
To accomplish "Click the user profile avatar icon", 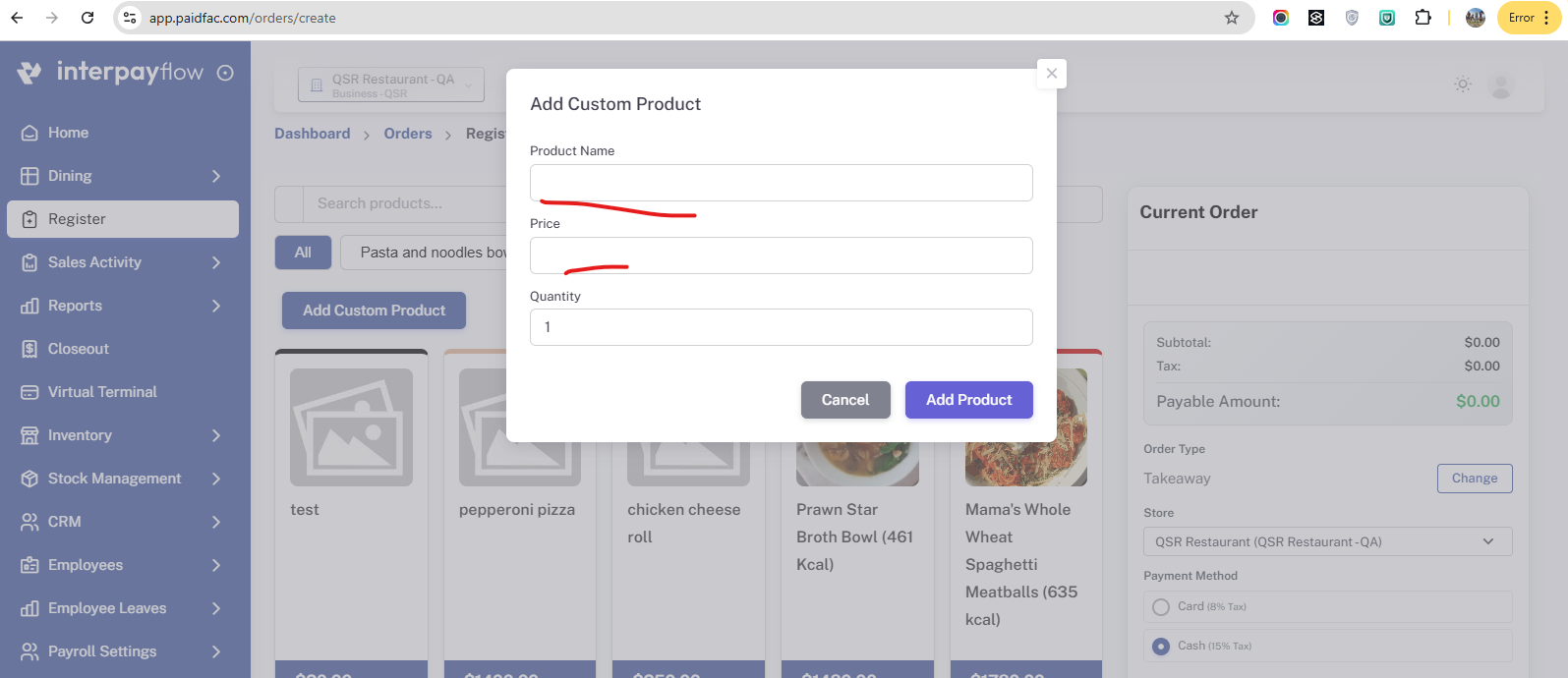I will tap(1501, 85).
